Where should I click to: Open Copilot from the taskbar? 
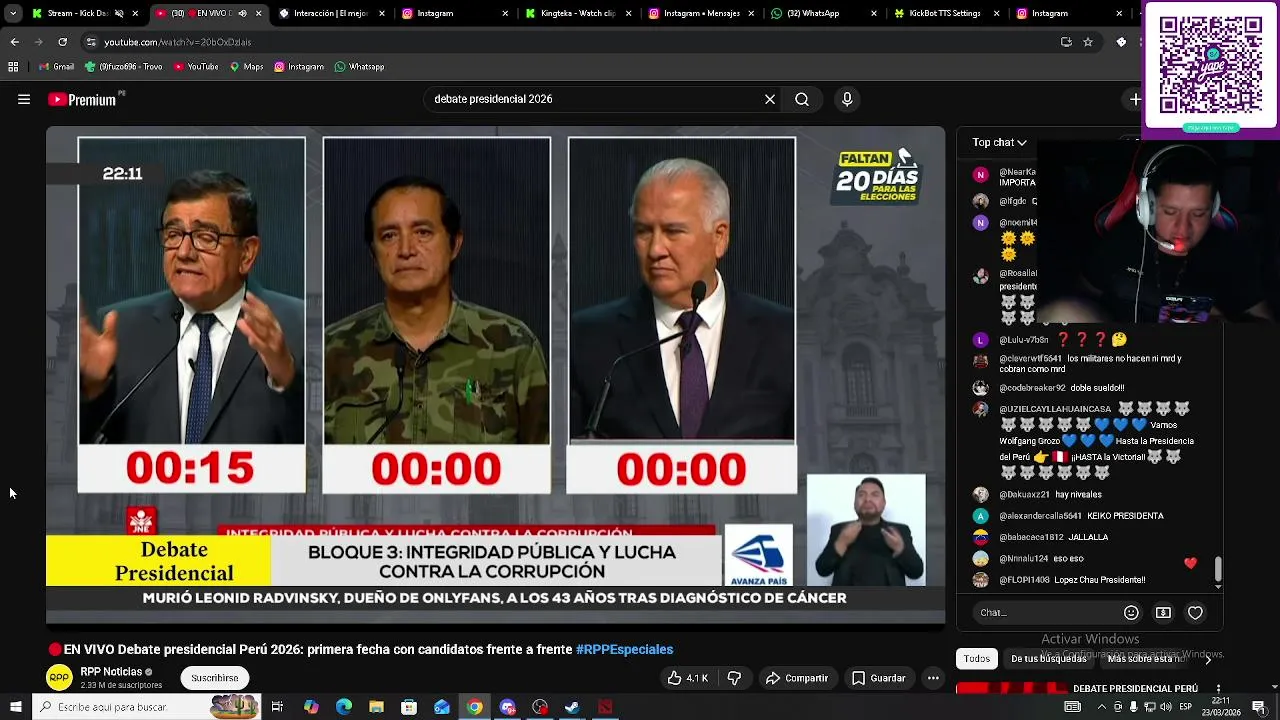(311, 707)
